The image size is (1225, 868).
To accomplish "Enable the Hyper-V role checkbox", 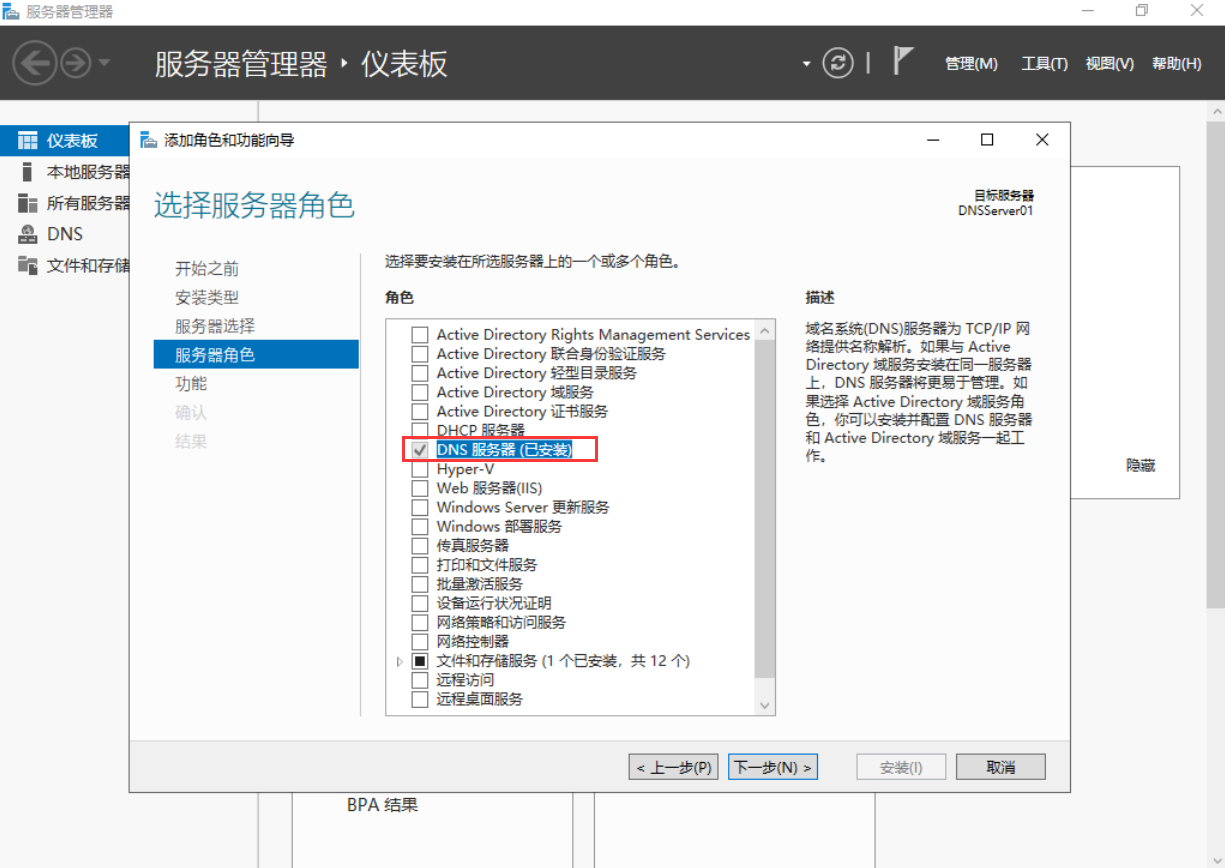I will 420,469.
